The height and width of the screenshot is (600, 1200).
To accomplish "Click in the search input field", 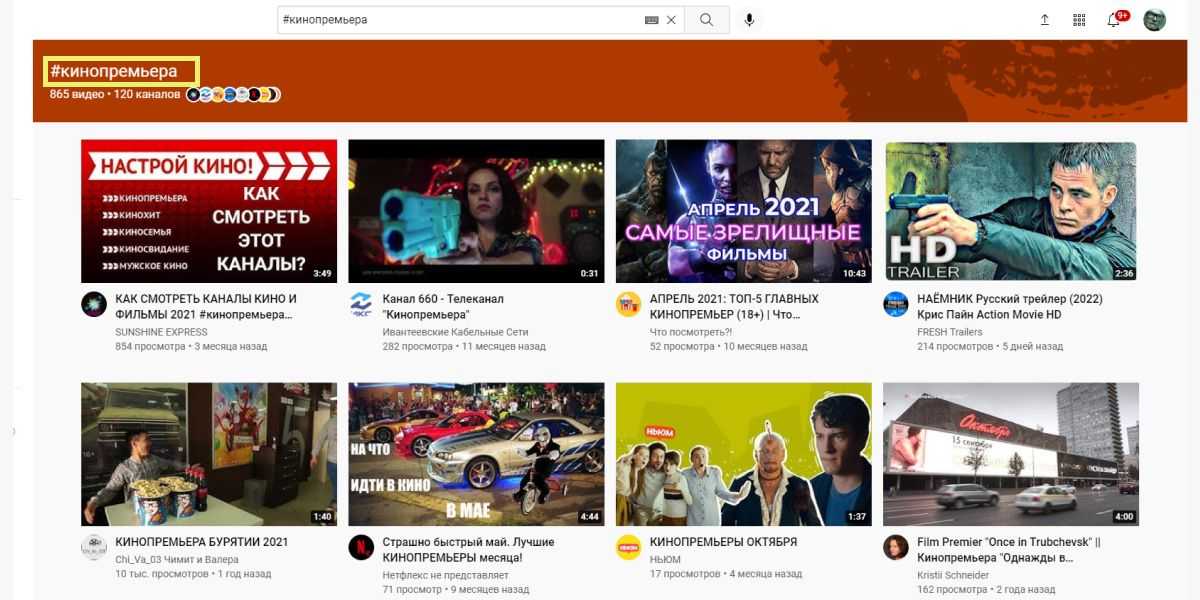I will [x=460, y=20].
